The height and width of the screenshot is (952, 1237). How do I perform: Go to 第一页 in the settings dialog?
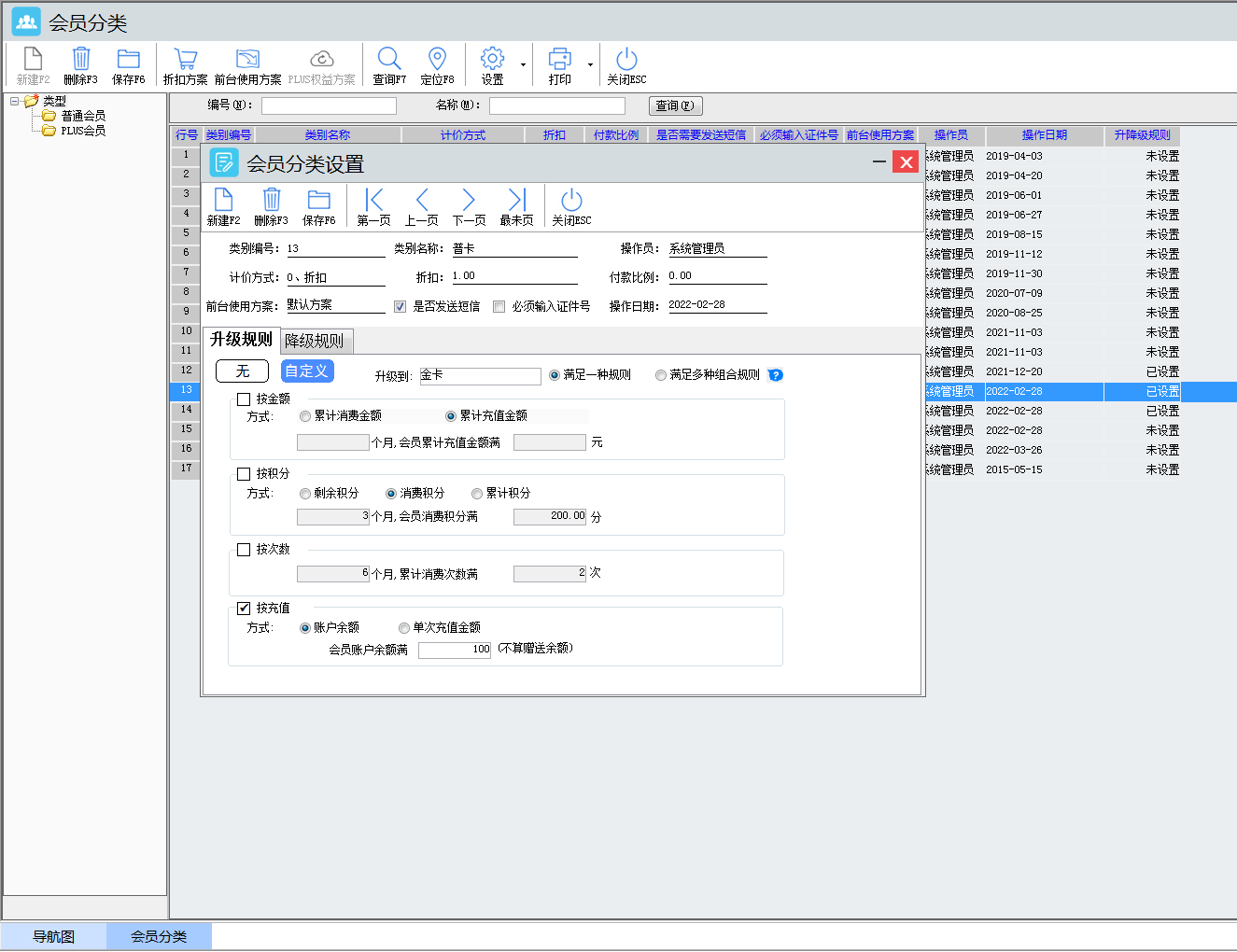point(373,201)
